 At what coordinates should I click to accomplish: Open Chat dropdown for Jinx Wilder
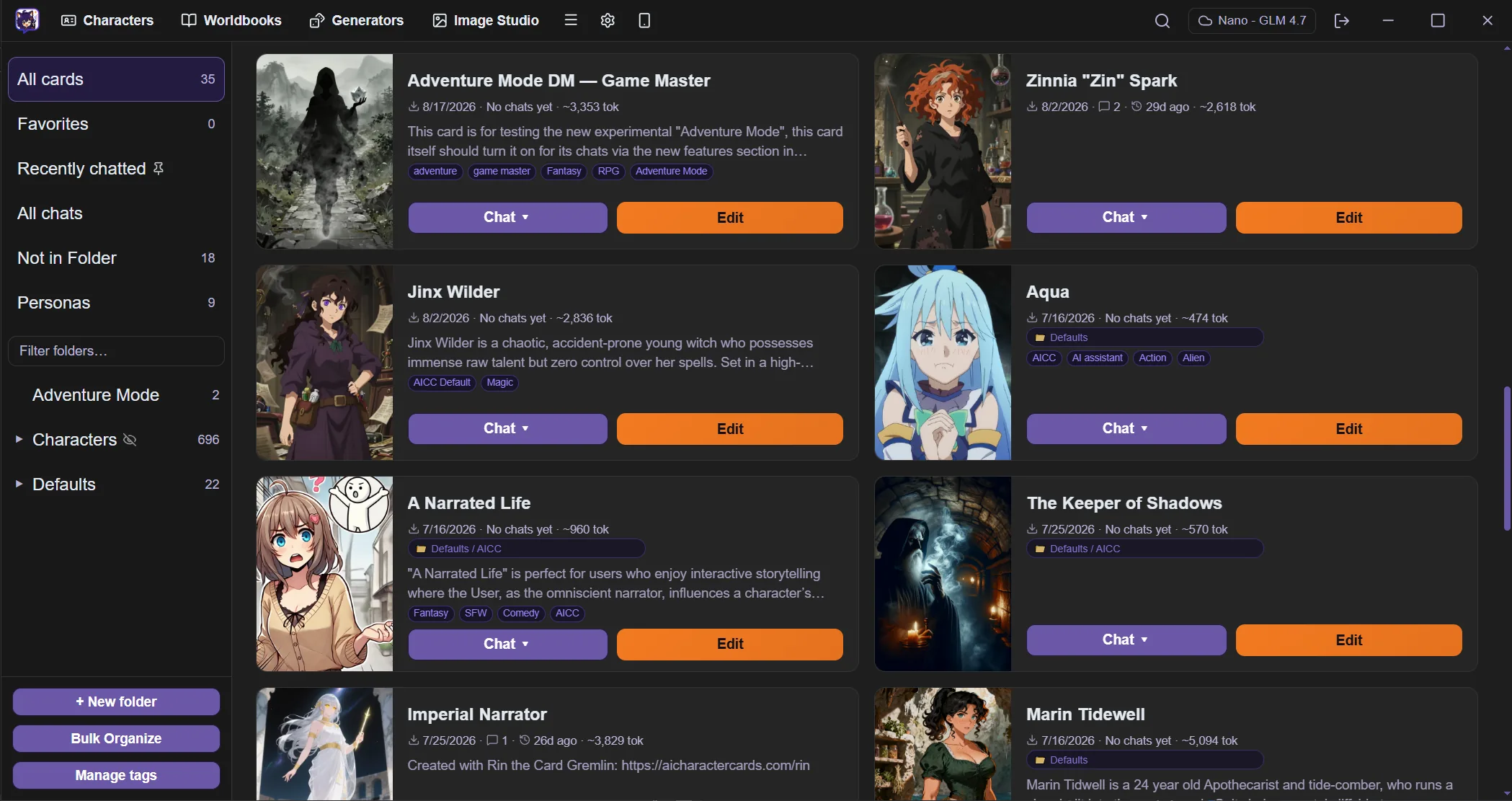[507, 428]
